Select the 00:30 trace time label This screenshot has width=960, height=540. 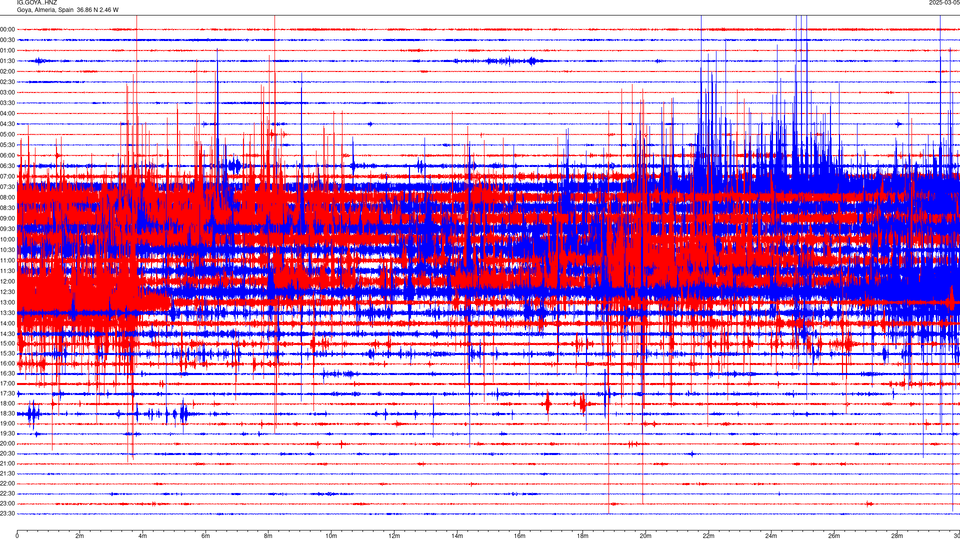point(8,40)
